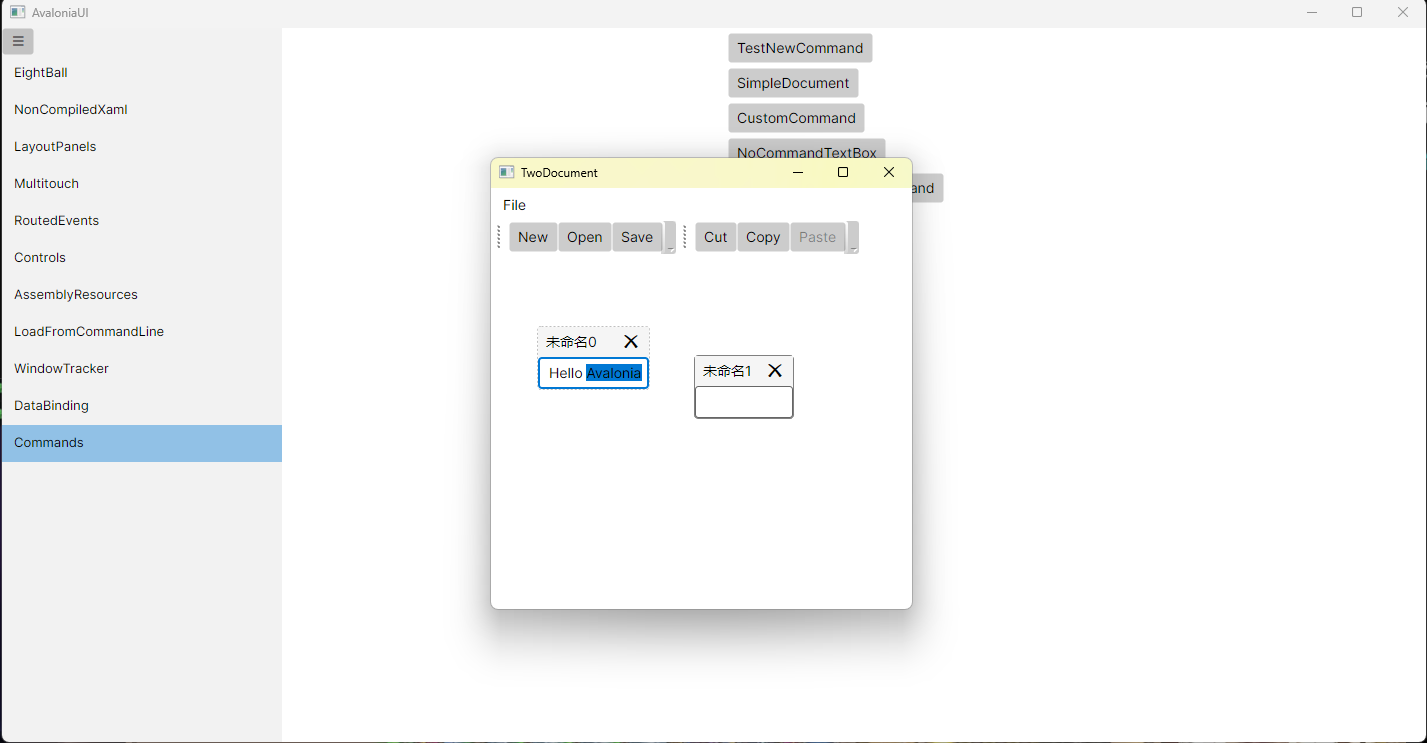Select NonCompiledXaml in the sidebar
The width and height of the screenshot is (1427, 743).
point(142,110)
